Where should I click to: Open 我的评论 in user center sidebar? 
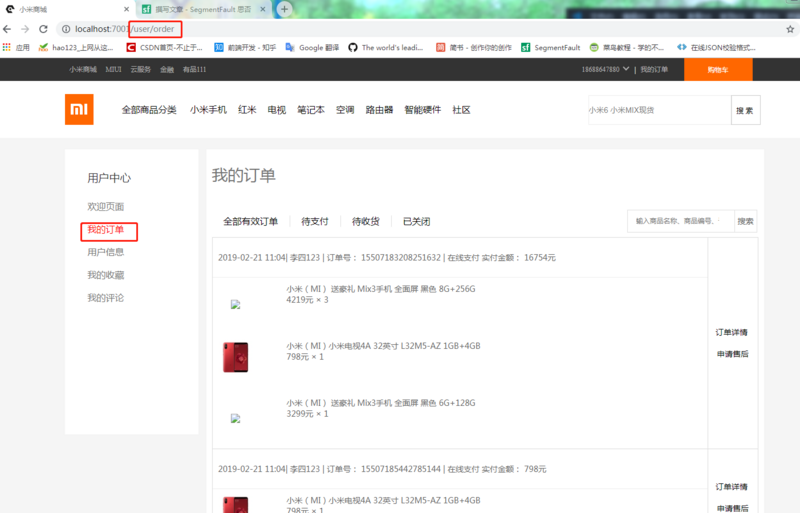106,298
